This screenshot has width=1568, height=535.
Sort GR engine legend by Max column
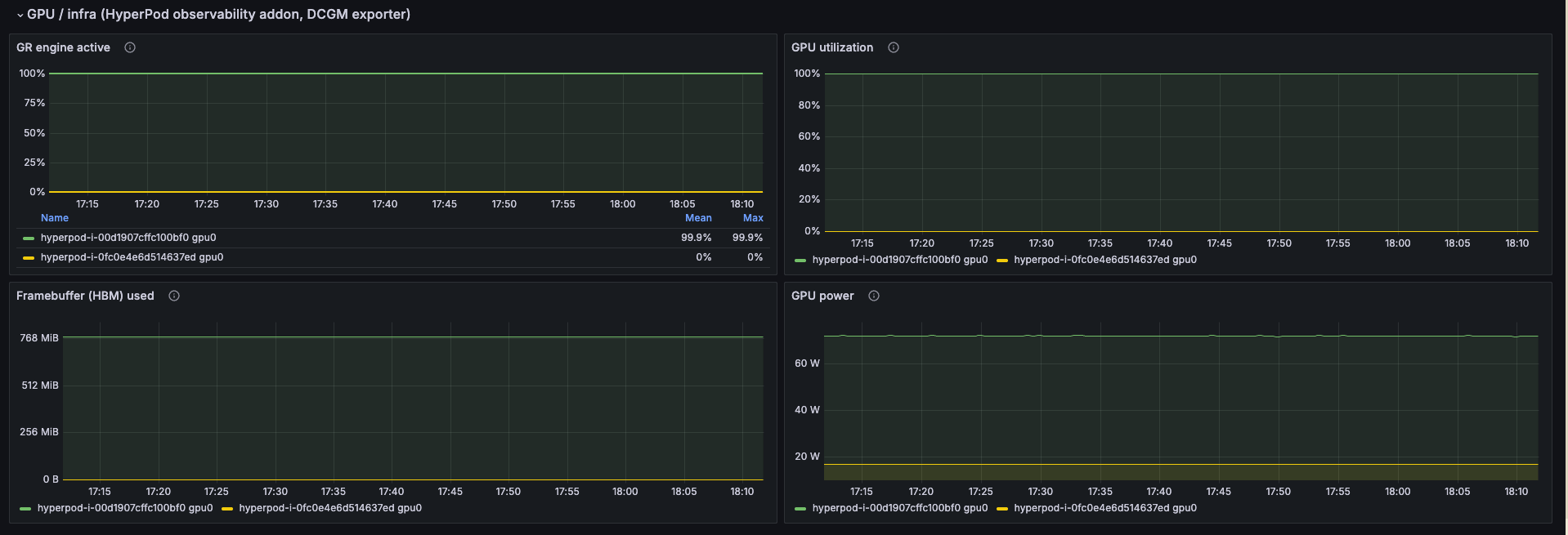click(x=753, y=218)
